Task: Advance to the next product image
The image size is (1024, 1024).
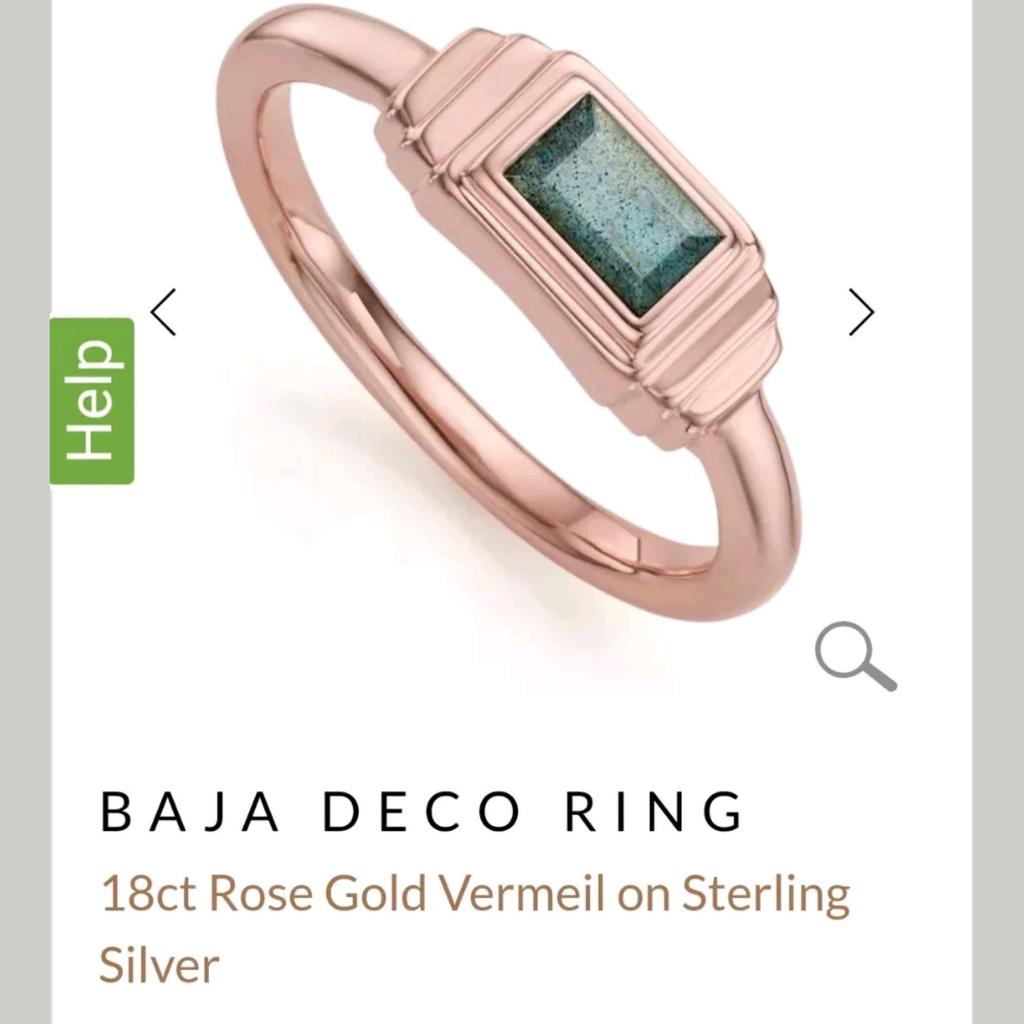Action: click(x=861, y=312)
